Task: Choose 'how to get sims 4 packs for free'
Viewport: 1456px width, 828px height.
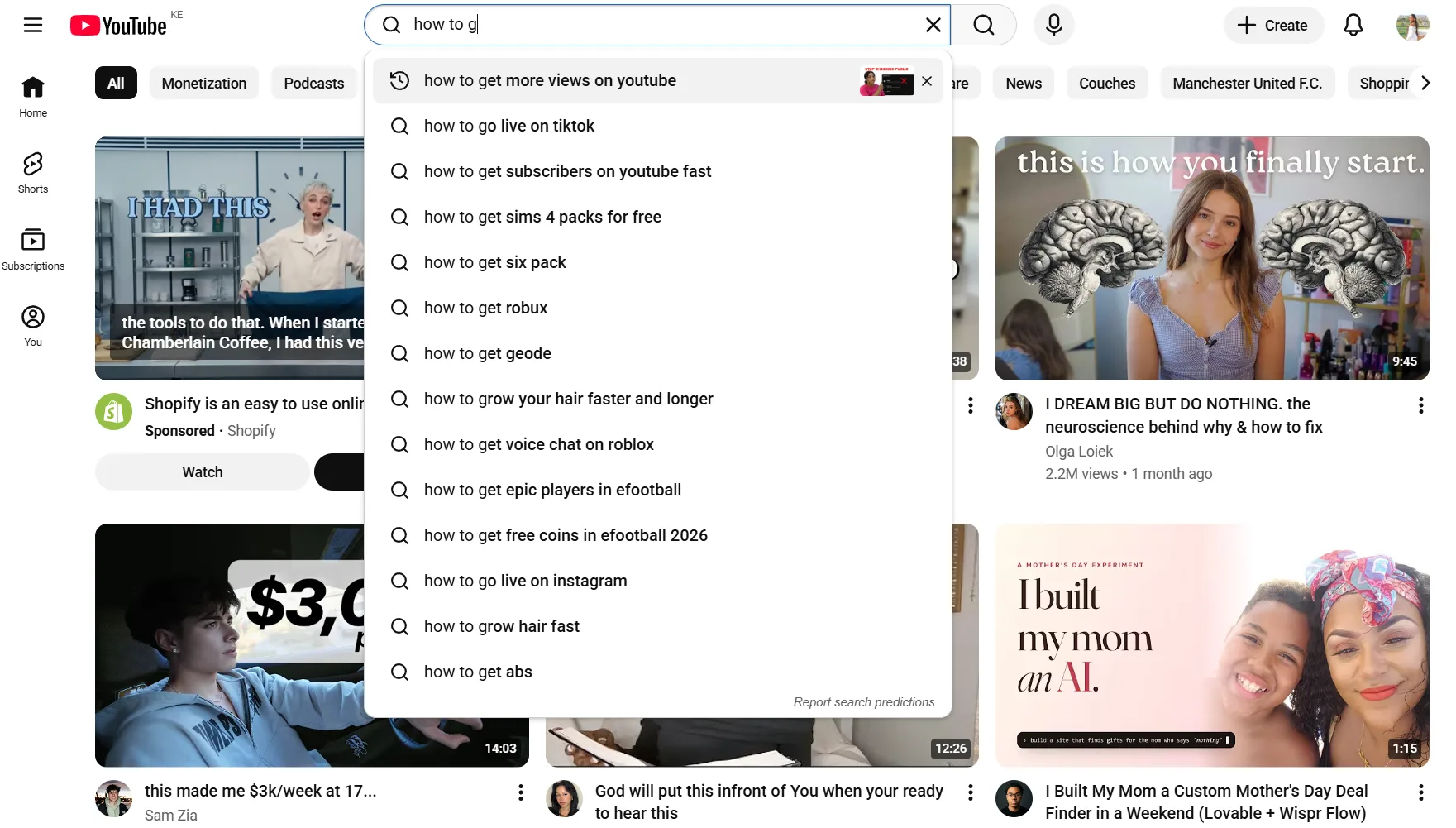Action: coord(657,217)
